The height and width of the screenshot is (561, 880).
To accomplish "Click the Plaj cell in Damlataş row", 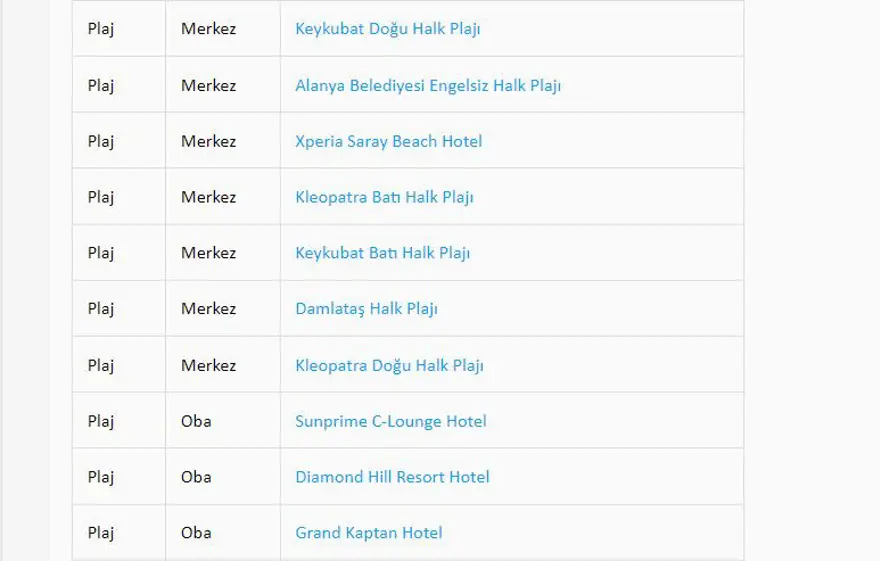I will (x=100, y=309).
